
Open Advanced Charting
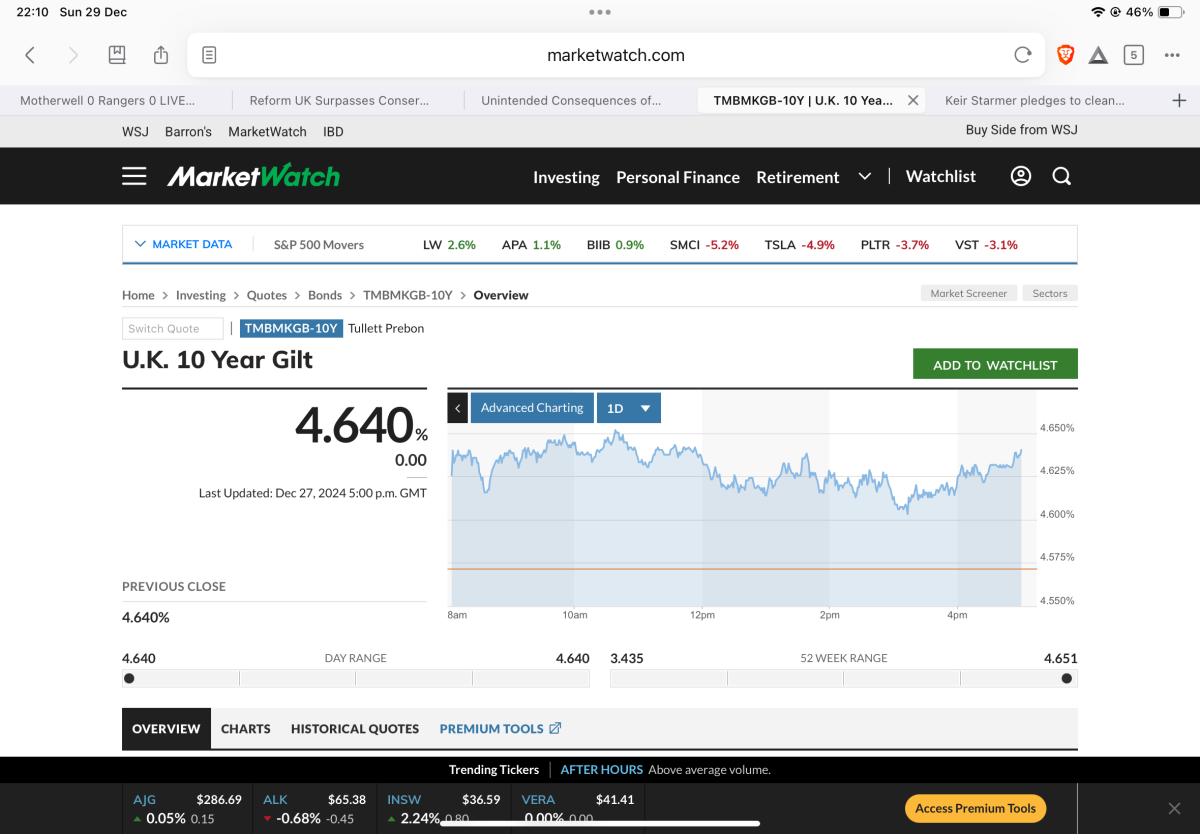pyautogui.click(x=532, y=408)
